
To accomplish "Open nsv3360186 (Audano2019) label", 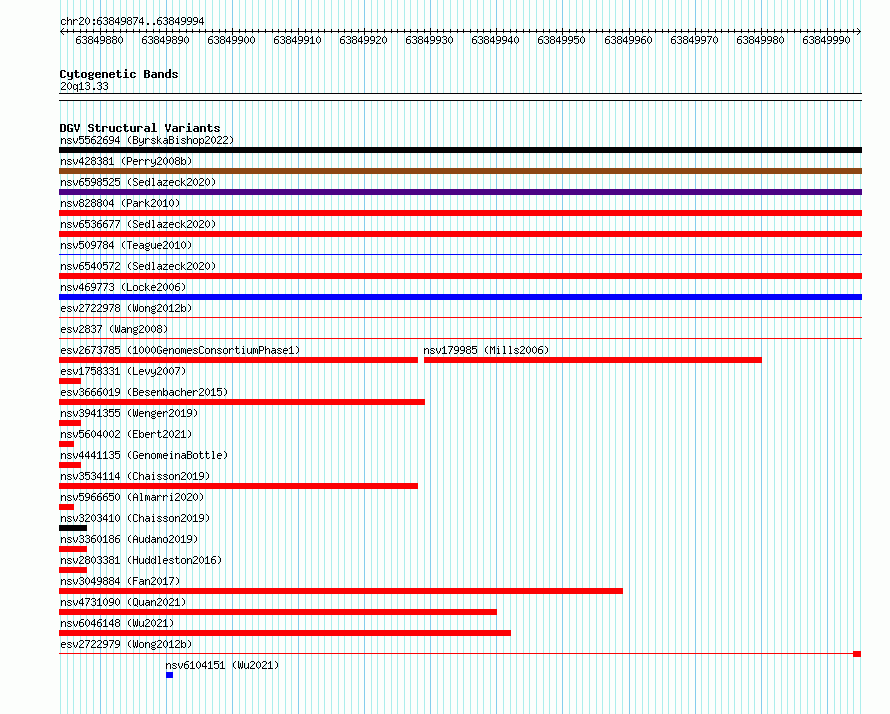I will pyautogui.click(x=129, y=539).
